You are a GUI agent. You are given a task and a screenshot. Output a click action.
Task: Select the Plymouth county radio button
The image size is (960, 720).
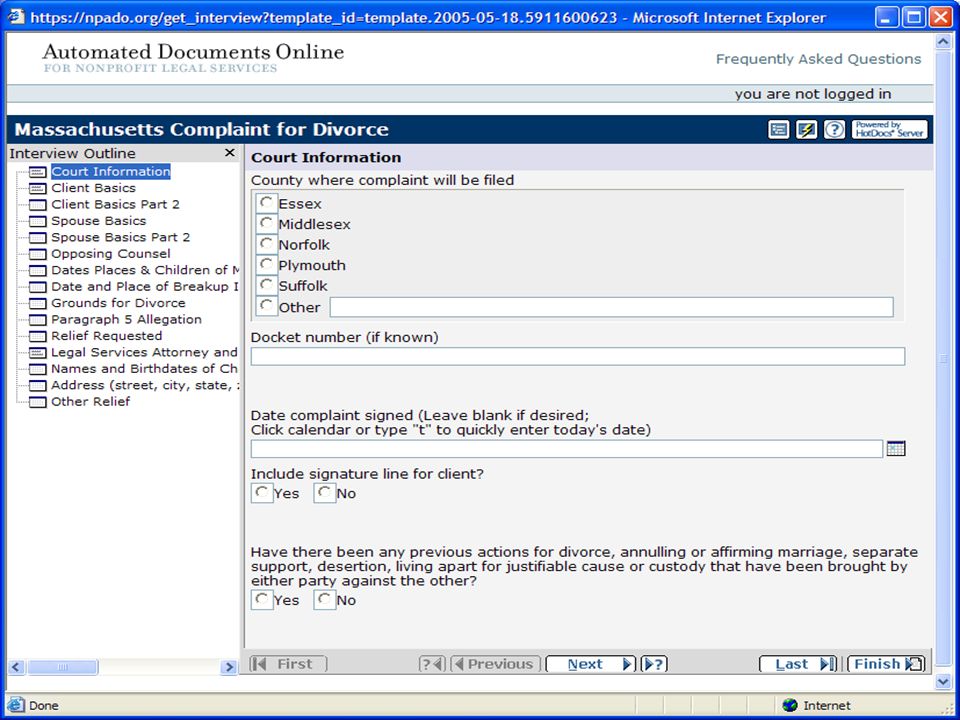point(266,264)
